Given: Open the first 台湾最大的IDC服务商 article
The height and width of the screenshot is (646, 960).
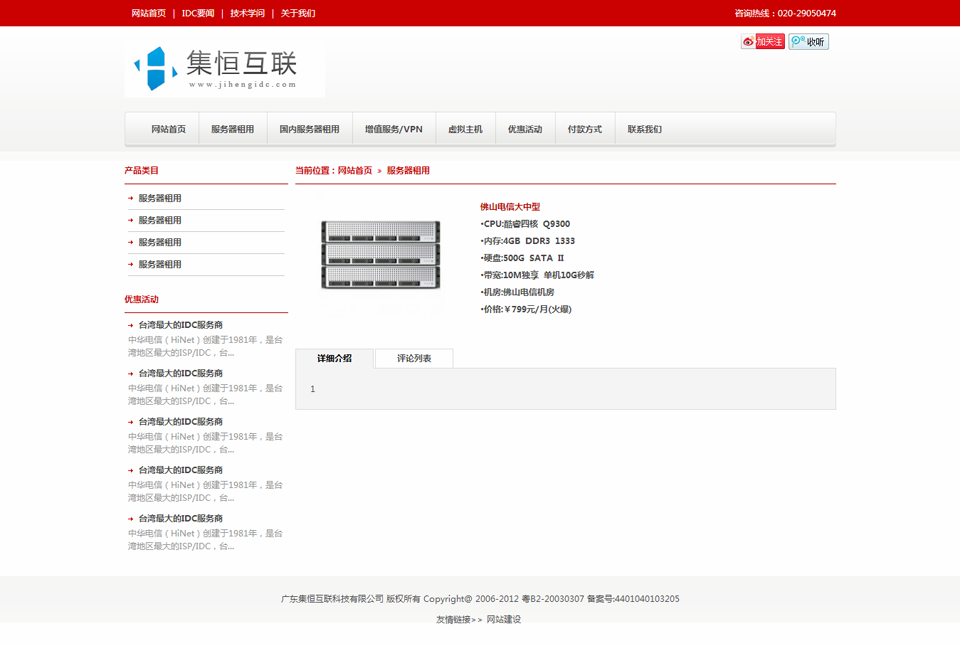Looking at the screenshot, I should 180,325.
